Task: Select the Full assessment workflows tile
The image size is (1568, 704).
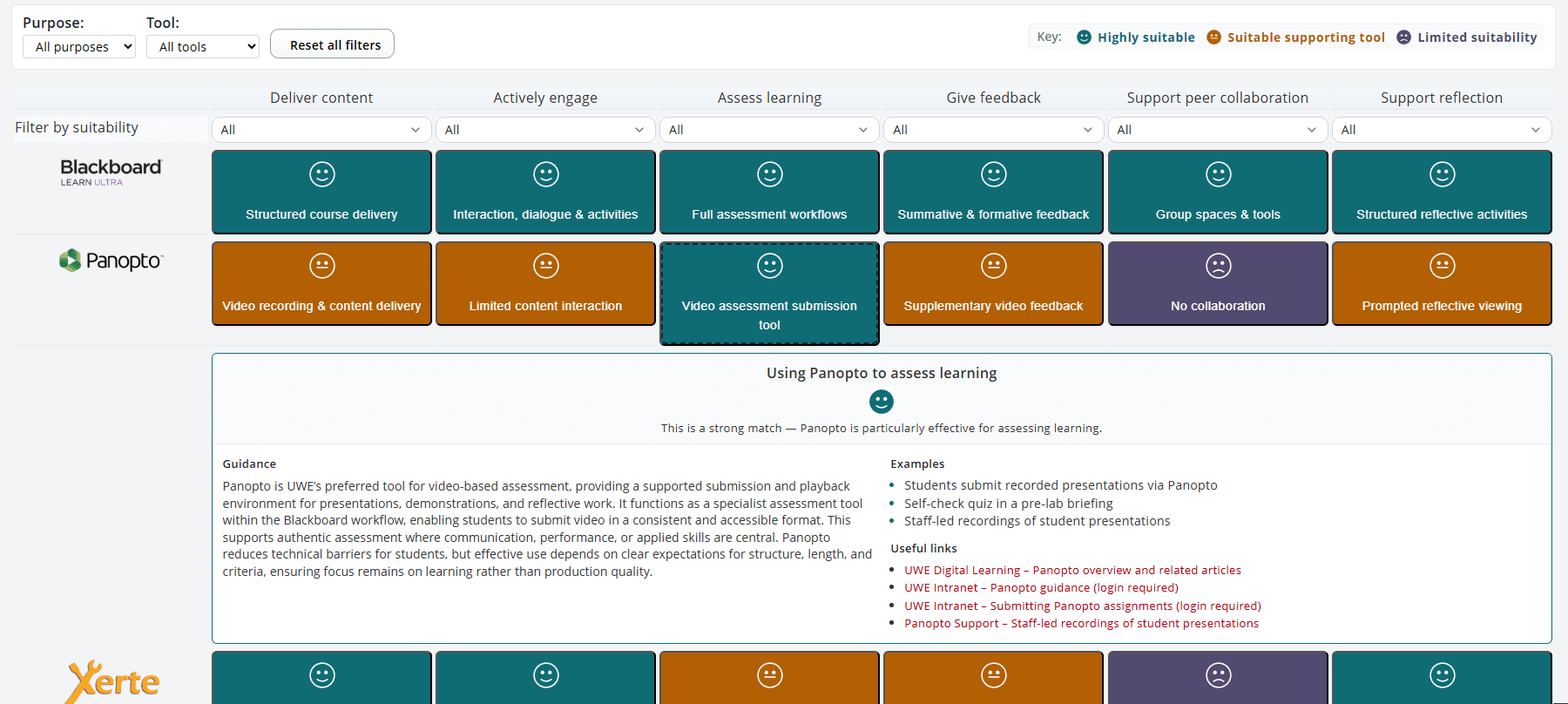Action: tap(769, 192)
